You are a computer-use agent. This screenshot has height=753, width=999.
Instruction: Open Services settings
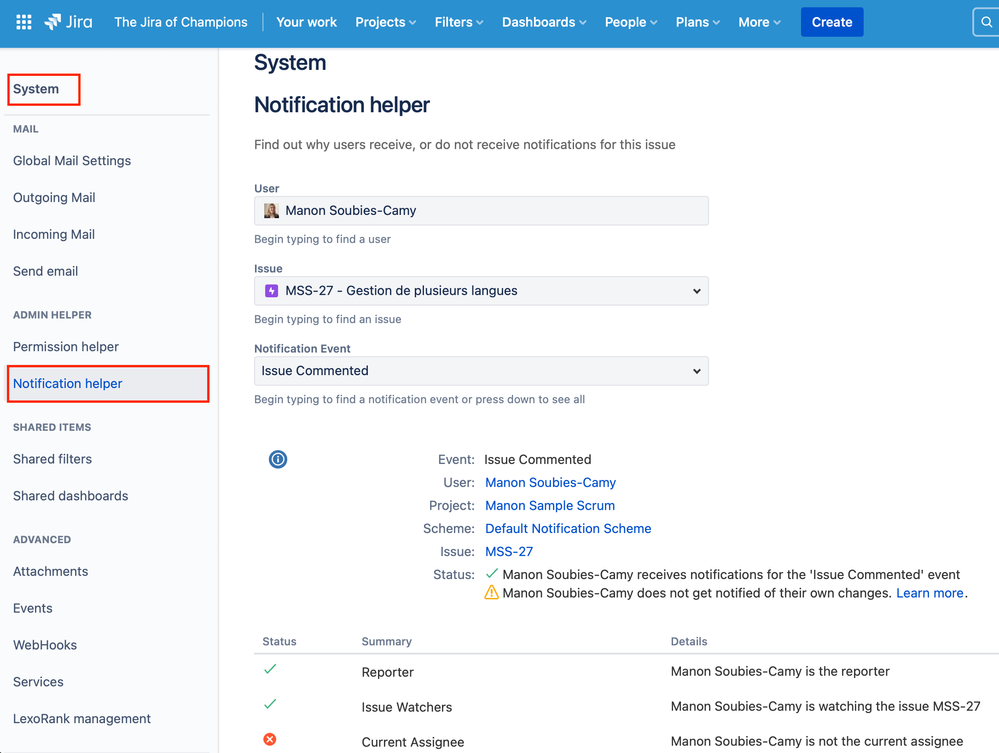(x=38, y=682)
